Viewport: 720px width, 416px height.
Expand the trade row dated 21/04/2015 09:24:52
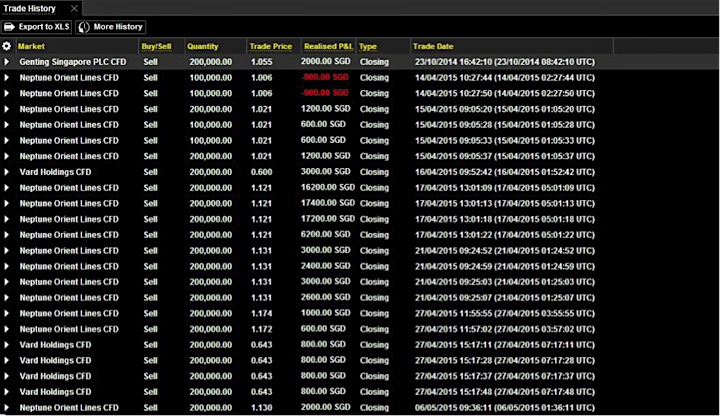(x=6, y=251)
